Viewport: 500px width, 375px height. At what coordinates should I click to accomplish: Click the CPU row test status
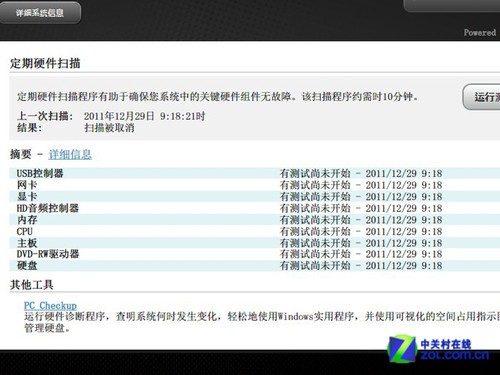(x=361, y=231)
